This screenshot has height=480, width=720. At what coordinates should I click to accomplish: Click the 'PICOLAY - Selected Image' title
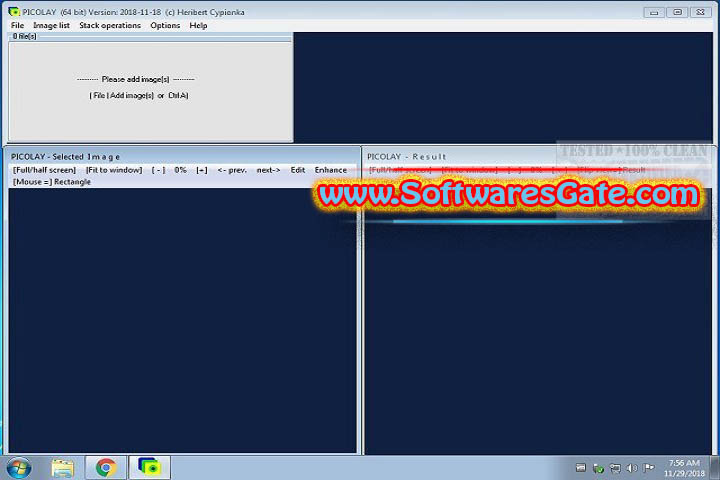tap(65, 157)
